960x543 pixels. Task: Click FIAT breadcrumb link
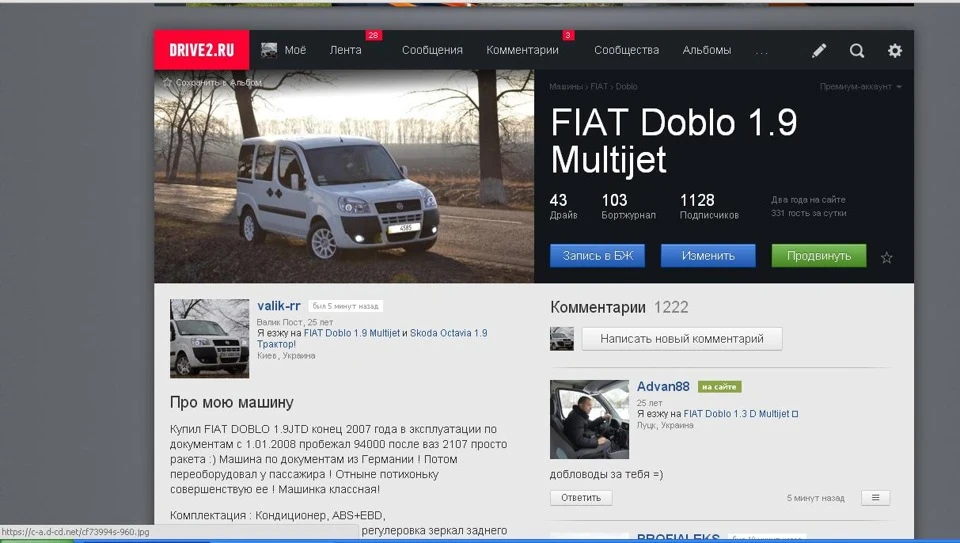[599, 87]
